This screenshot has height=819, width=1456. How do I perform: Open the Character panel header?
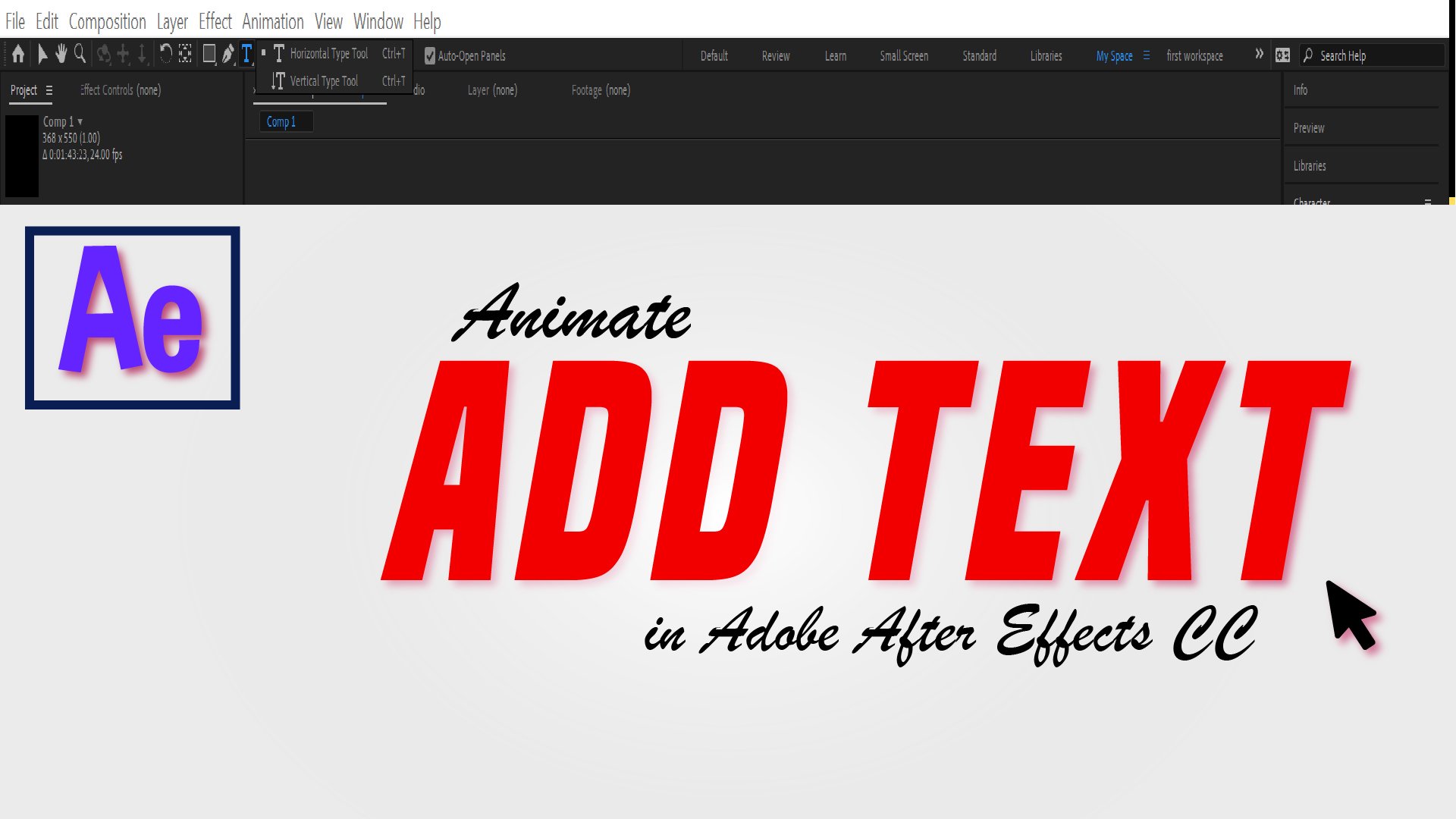1312,202
